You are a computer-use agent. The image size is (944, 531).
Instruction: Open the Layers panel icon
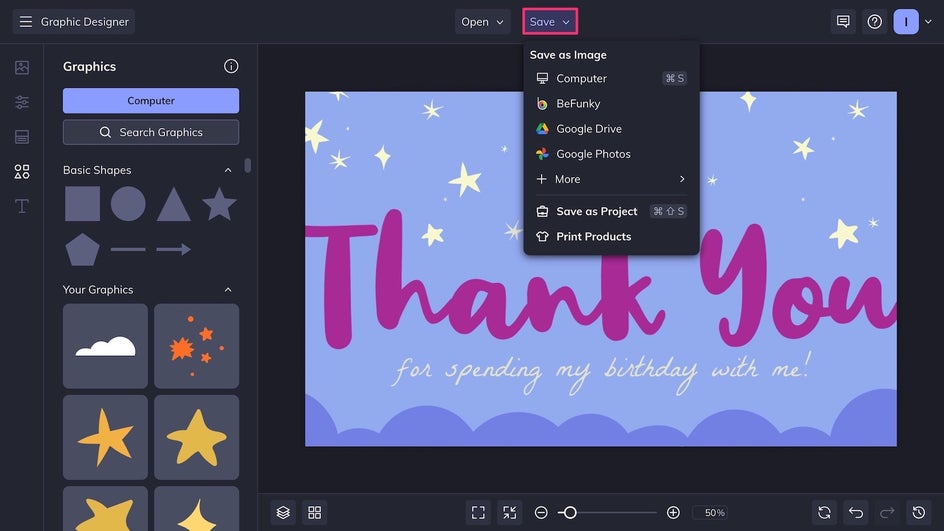click(x=283, y=512)
